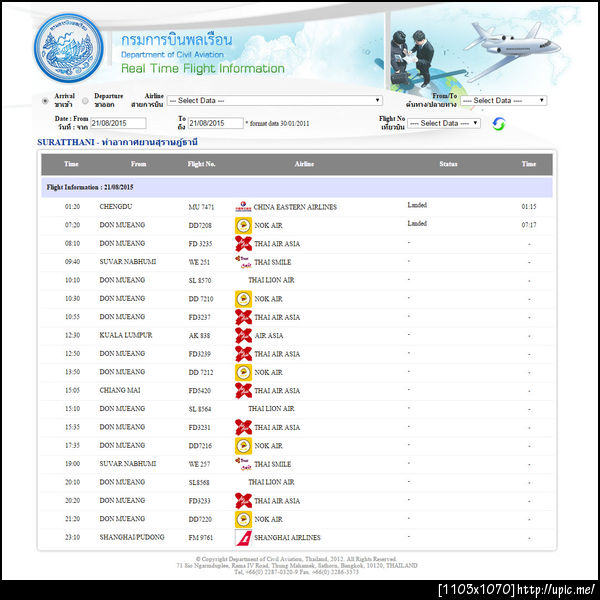Viewport: 600px width, 600px height.
Task: Click Nok Air logo on DD7220 row
Action: click(x=243, y=519)
